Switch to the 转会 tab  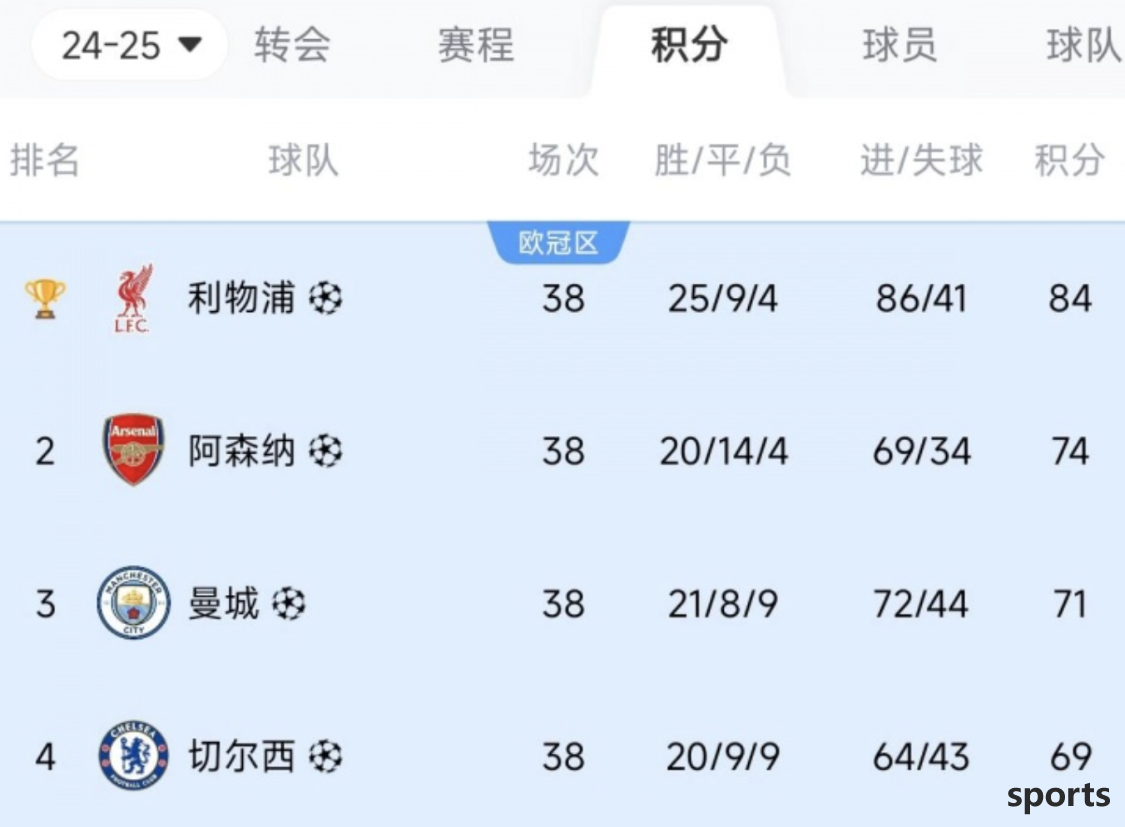tap(292, 45)
